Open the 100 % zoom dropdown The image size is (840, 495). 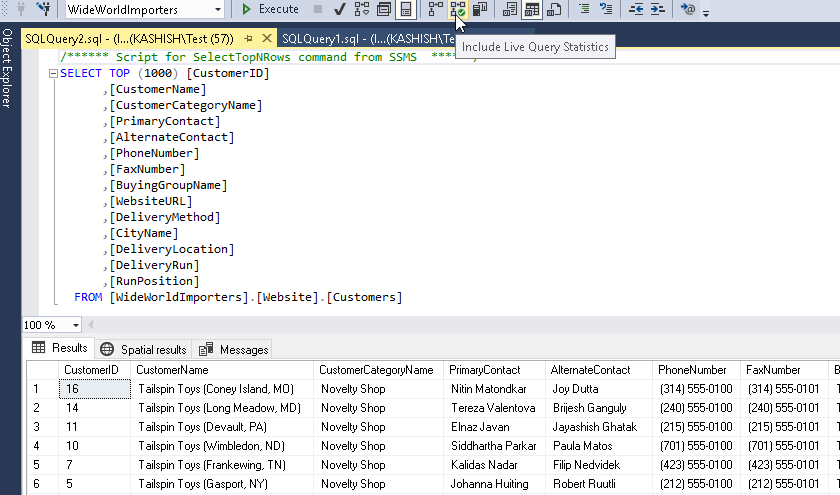[76, 325]
